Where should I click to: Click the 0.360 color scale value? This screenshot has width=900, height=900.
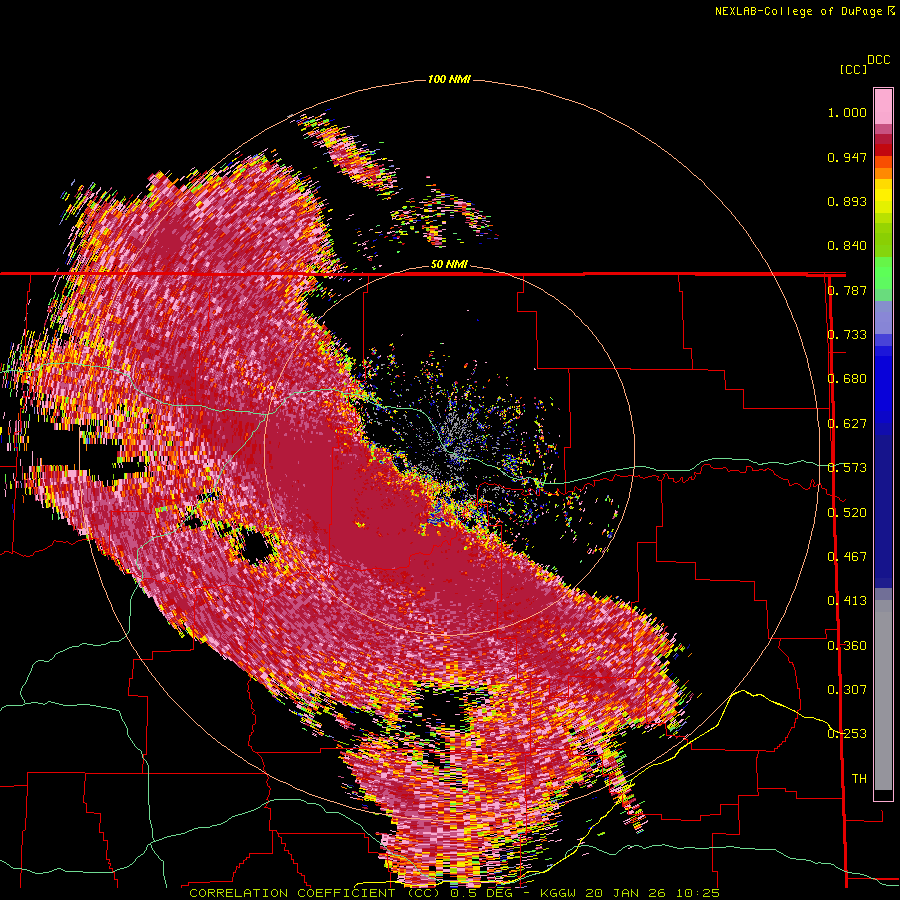847,645
